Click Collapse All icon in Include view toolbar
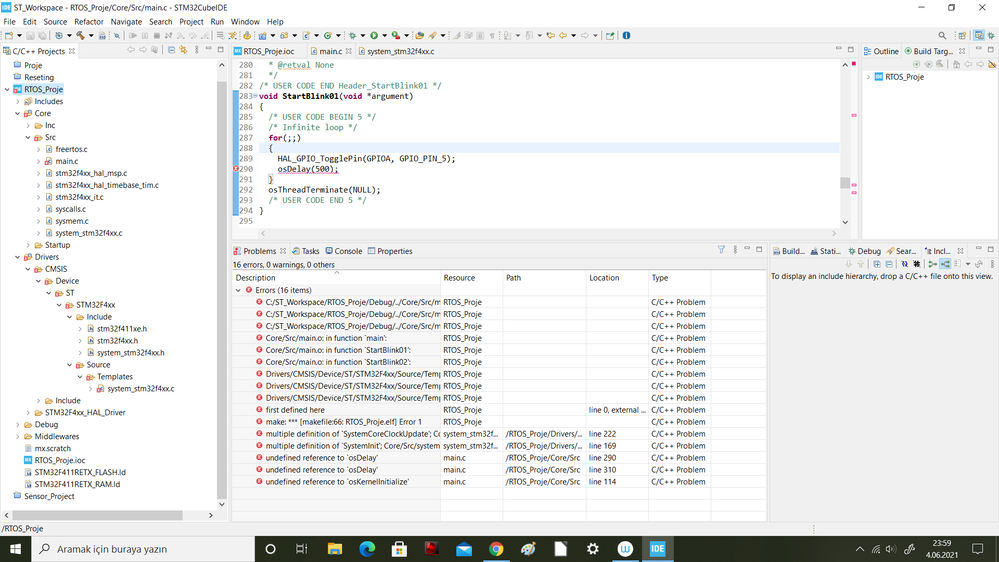Image resolution: width=999 pixels, height=562 pixels. pos(889,264)
